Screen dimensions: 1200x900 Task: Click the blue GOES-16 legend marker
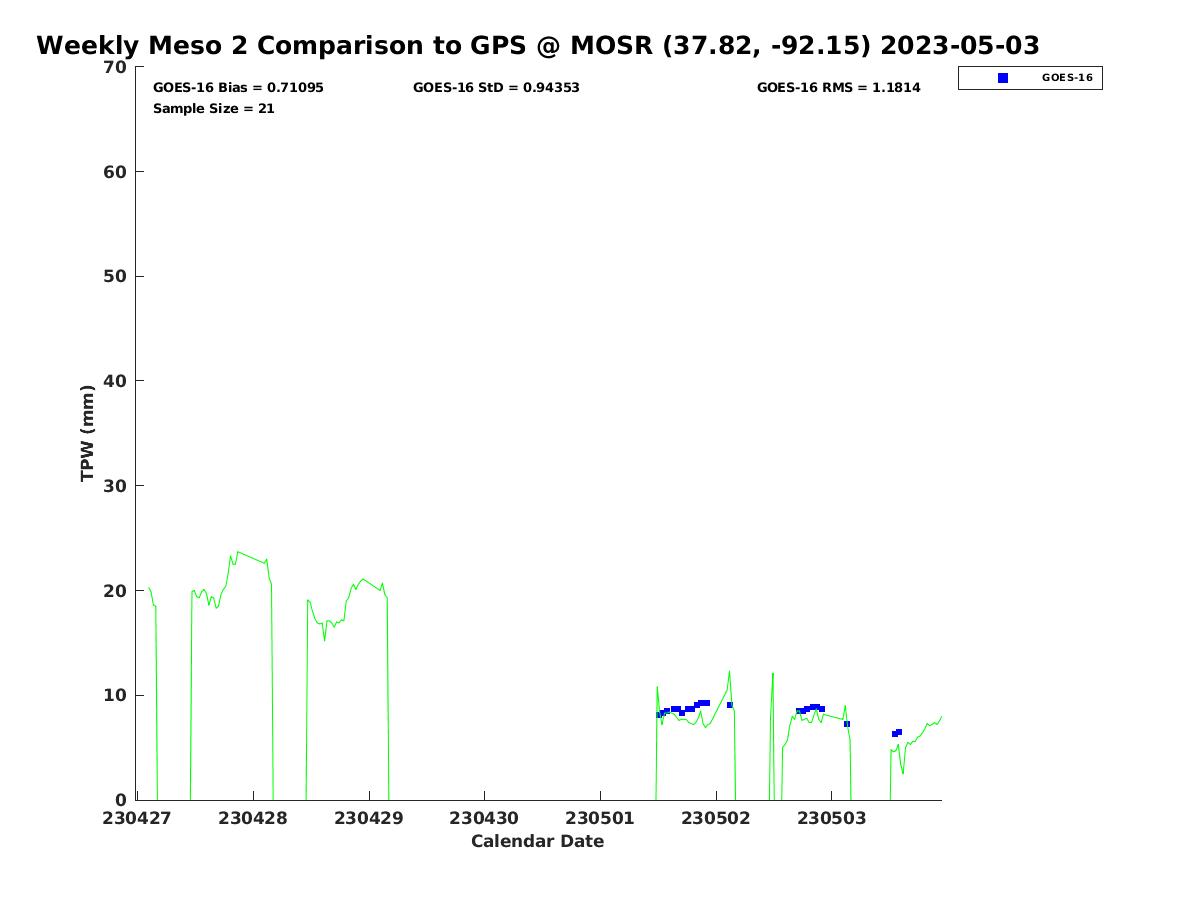click(x=1003, y=78)
